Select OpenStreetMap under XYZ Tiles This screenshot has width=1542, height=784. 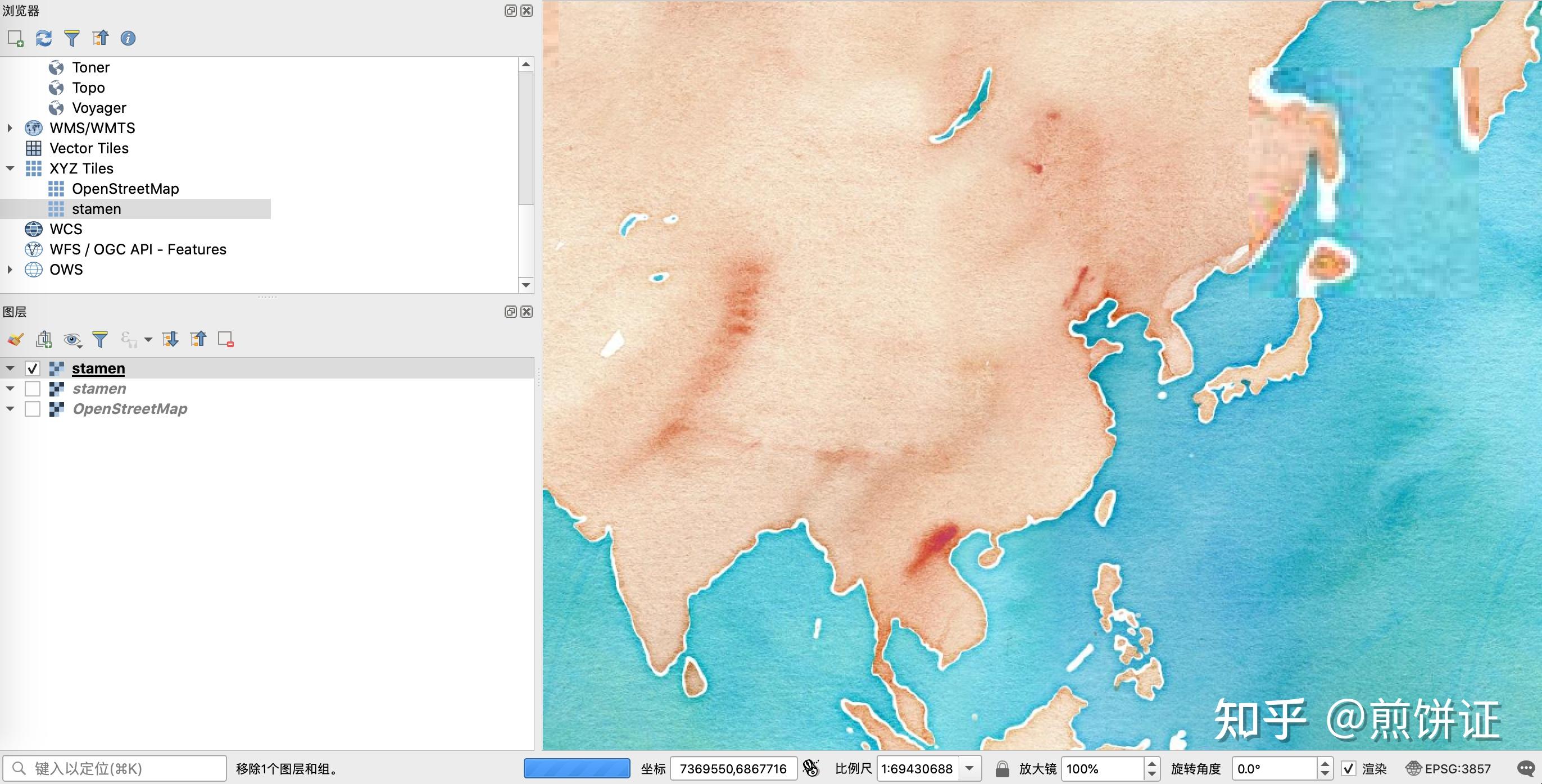click(x=125, y=189)
